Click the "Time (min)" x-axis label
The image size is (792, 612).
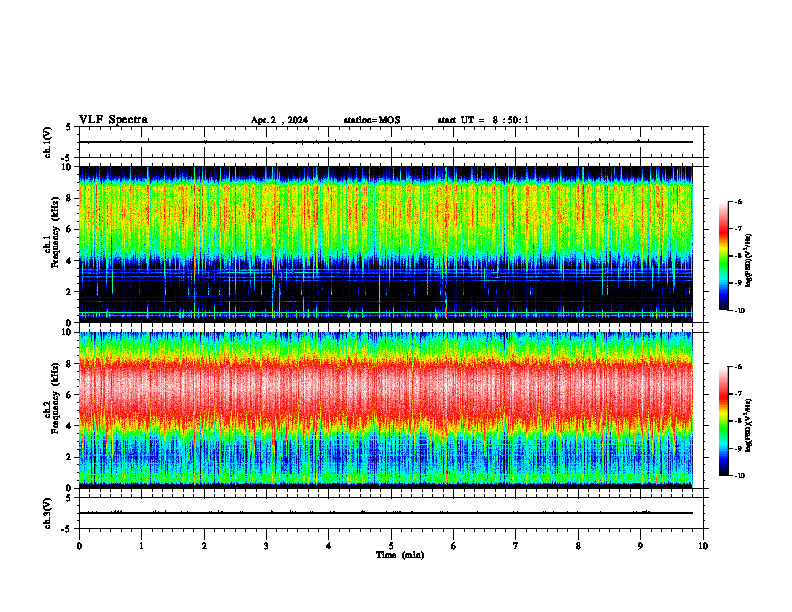[400, 555]
